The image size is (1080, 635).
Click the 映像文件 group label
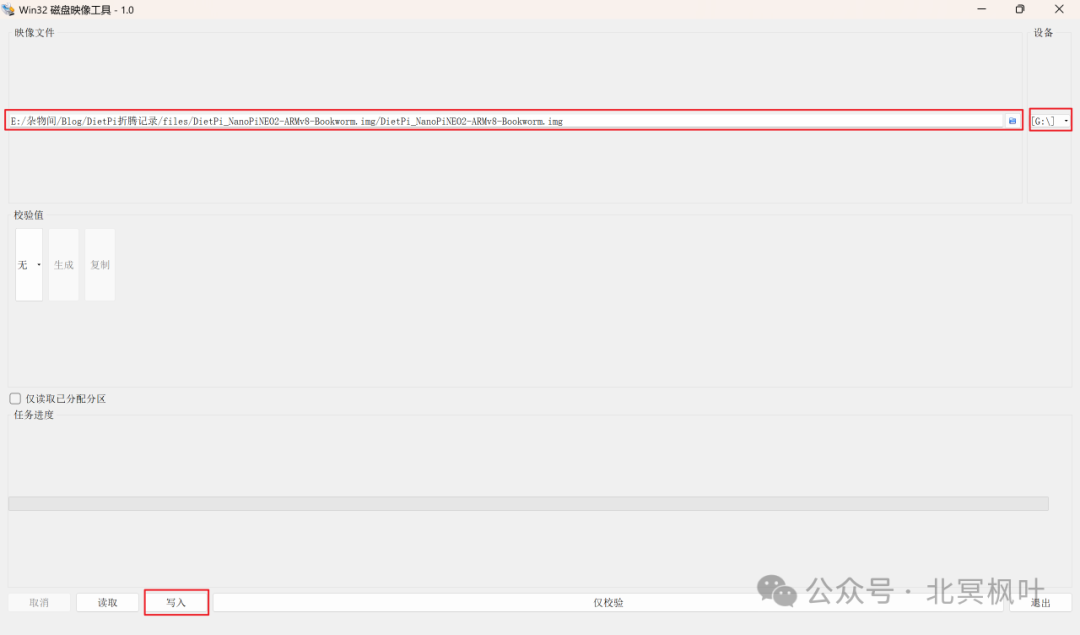click(x=34, y=33)
